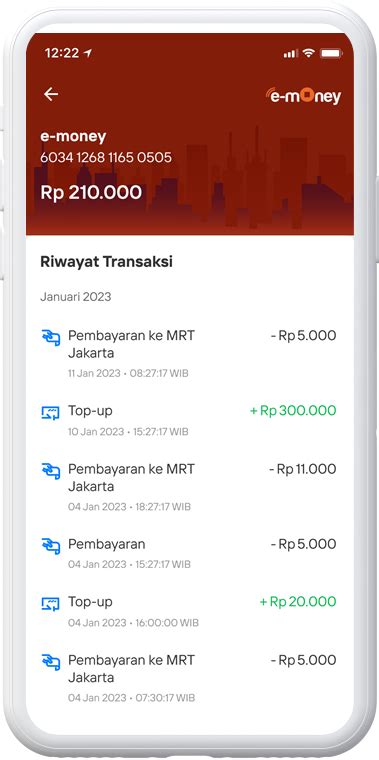Select the - Rp 11.000 amount

pyautogui.click(x=302, y=469)
